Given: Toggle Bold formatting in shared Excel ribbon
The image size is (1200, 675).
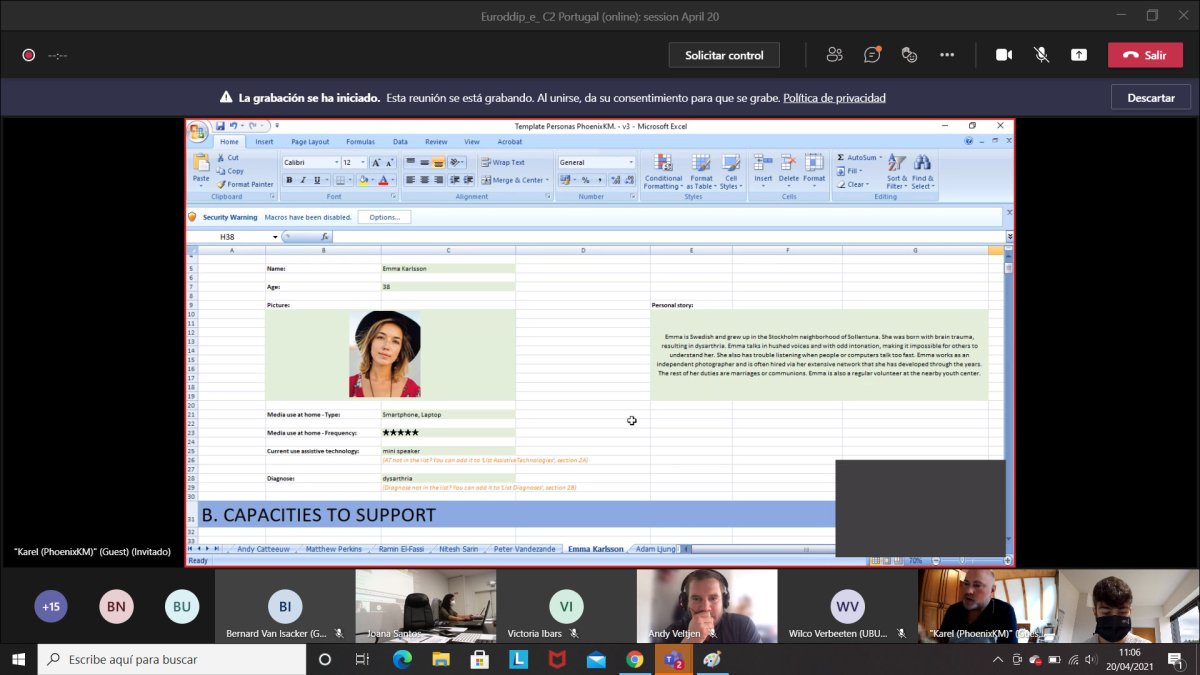Looking at the screenshot, I should (x=289, y=180).
